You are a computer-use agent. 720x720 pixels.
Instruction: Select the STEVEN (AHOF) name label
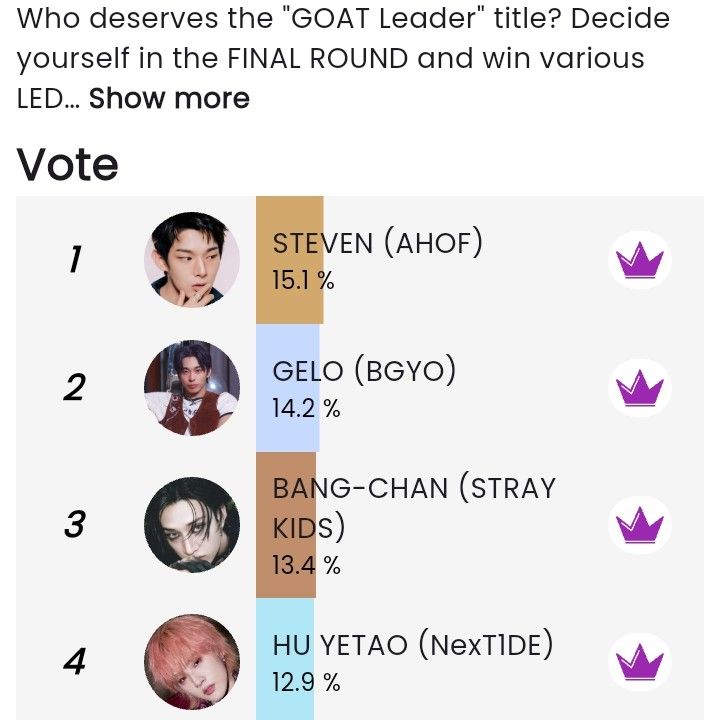(x=377, y=243)
